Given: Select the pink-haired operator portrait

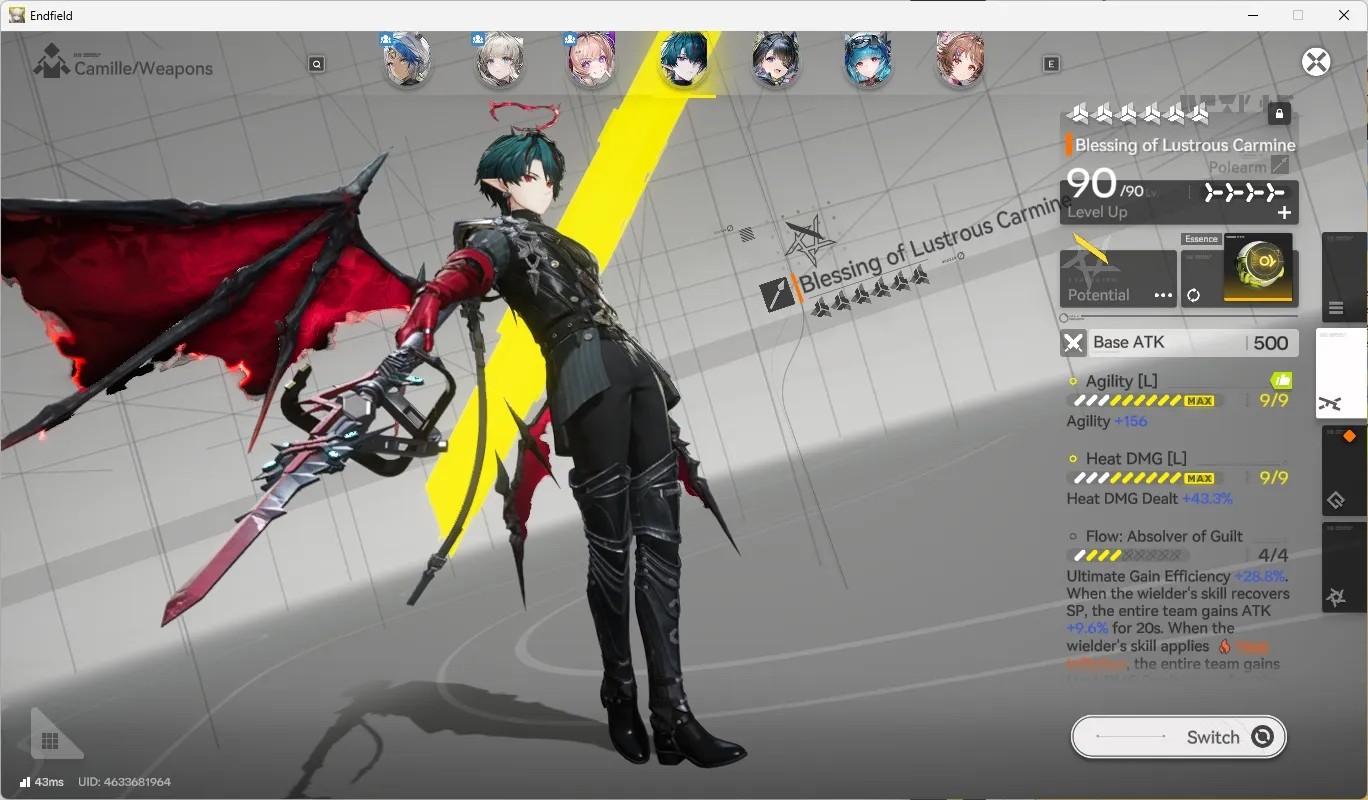Looking at the screenshot, I should coord(591,60).
